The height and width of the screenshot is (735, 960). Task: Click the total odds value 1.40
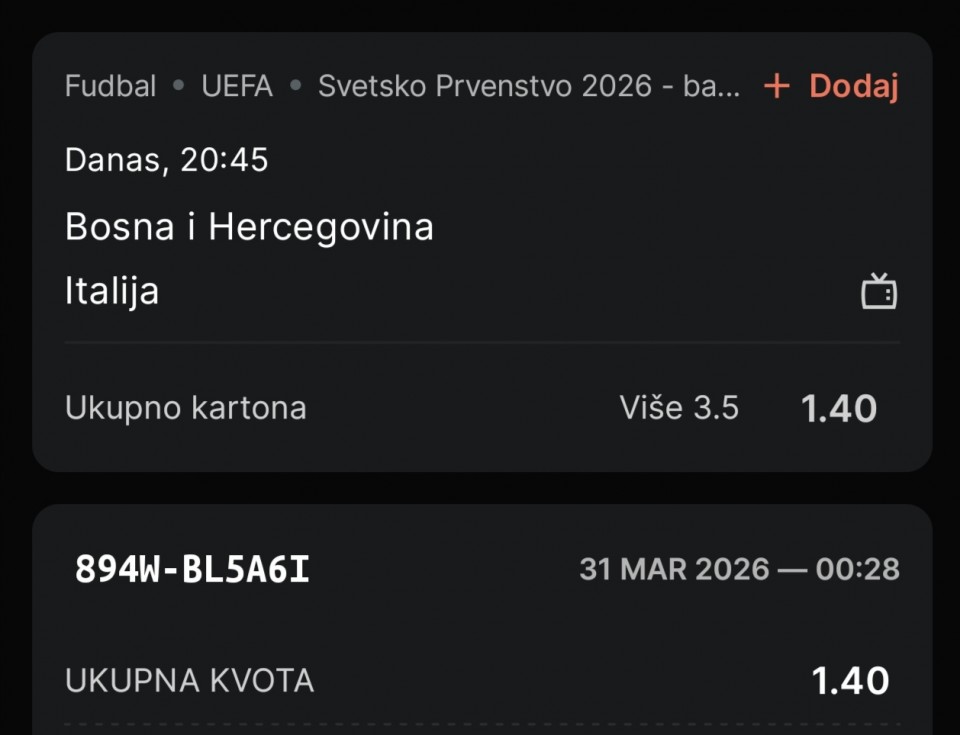click(849, 681)
